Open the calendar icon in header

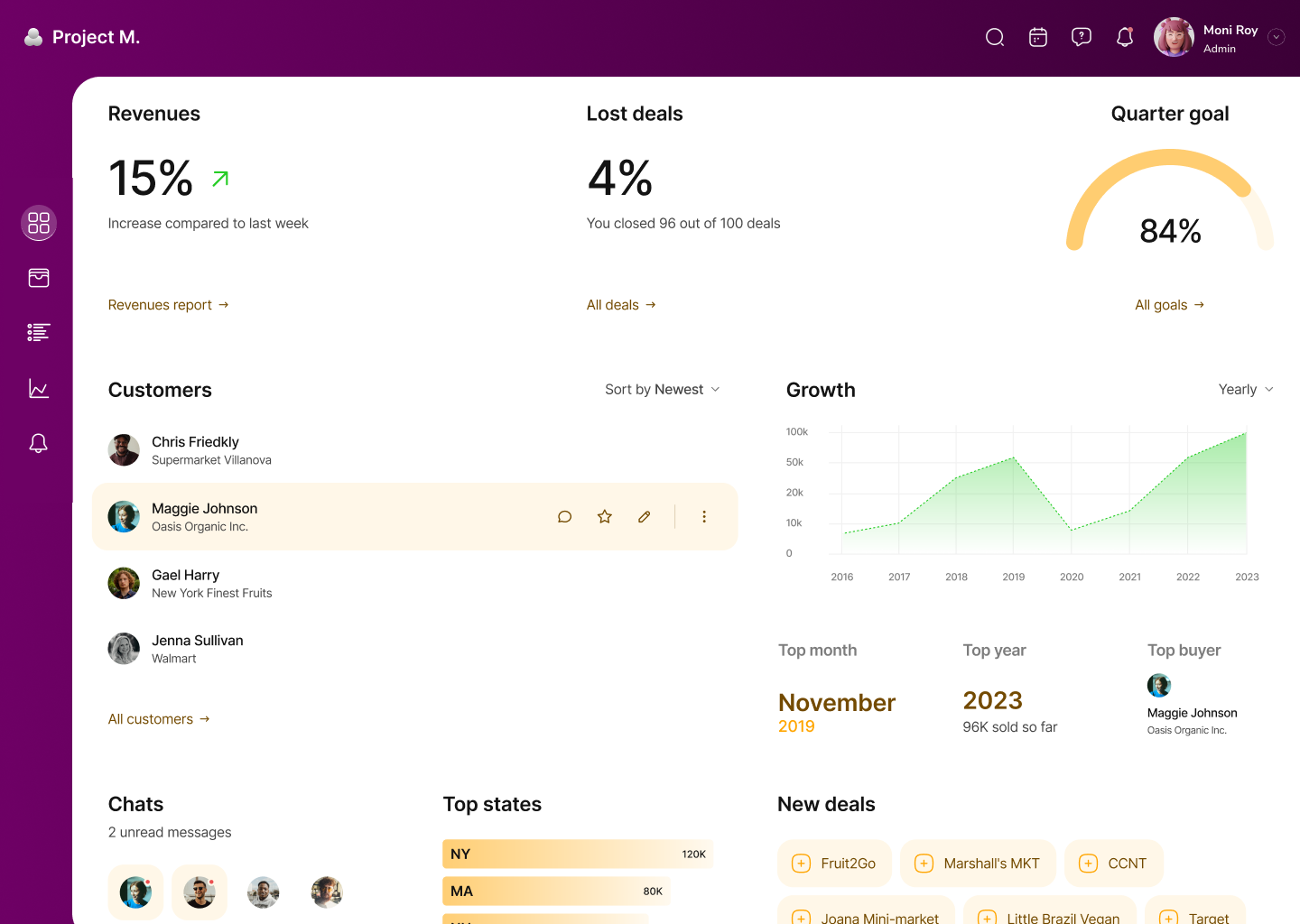1038,37
